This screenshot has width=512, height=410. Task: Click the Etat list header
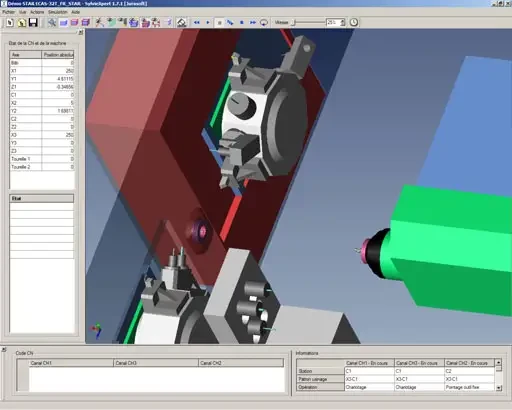pos(42,198)
